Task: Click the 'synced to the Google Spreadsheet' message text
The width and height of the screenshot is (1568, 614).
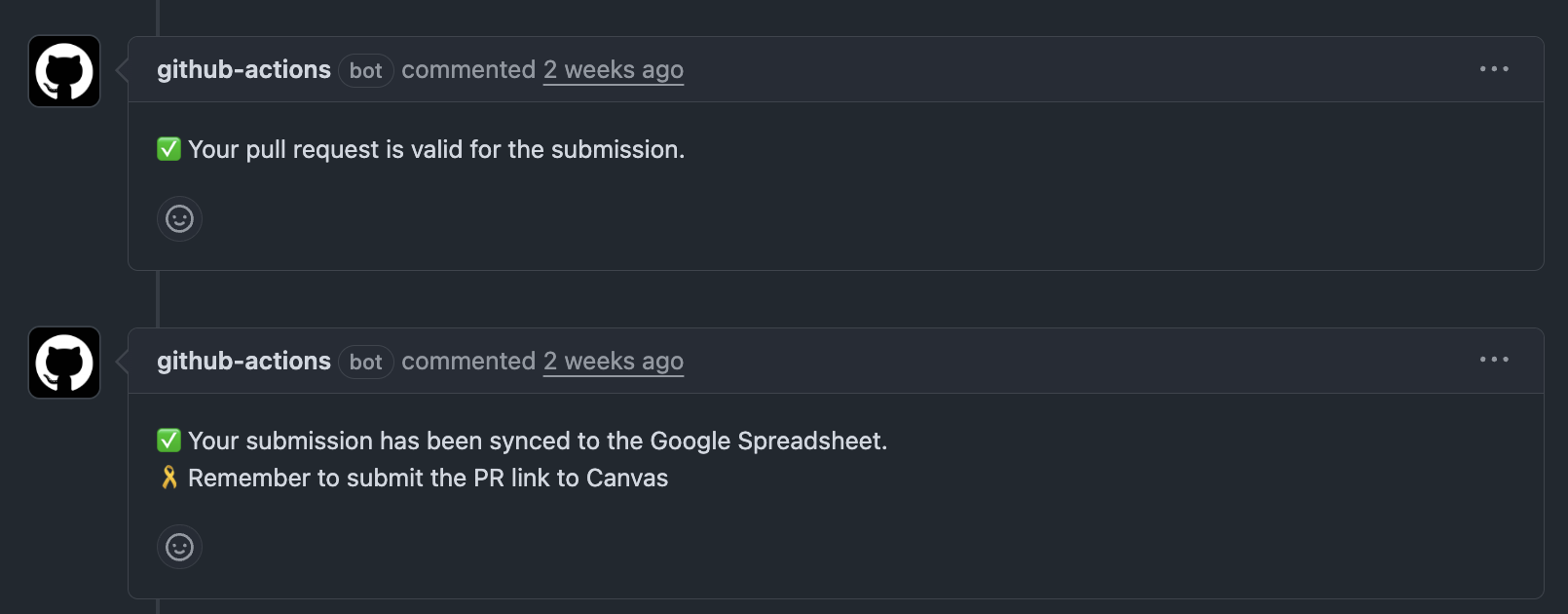Action: 538,441
